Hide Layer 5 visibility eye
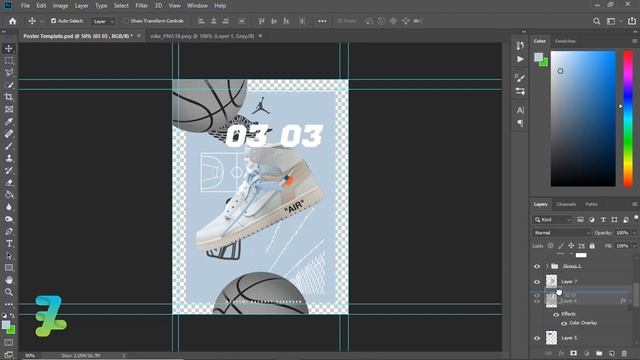The height and width of the screenshot is (360, 640). 537,338
